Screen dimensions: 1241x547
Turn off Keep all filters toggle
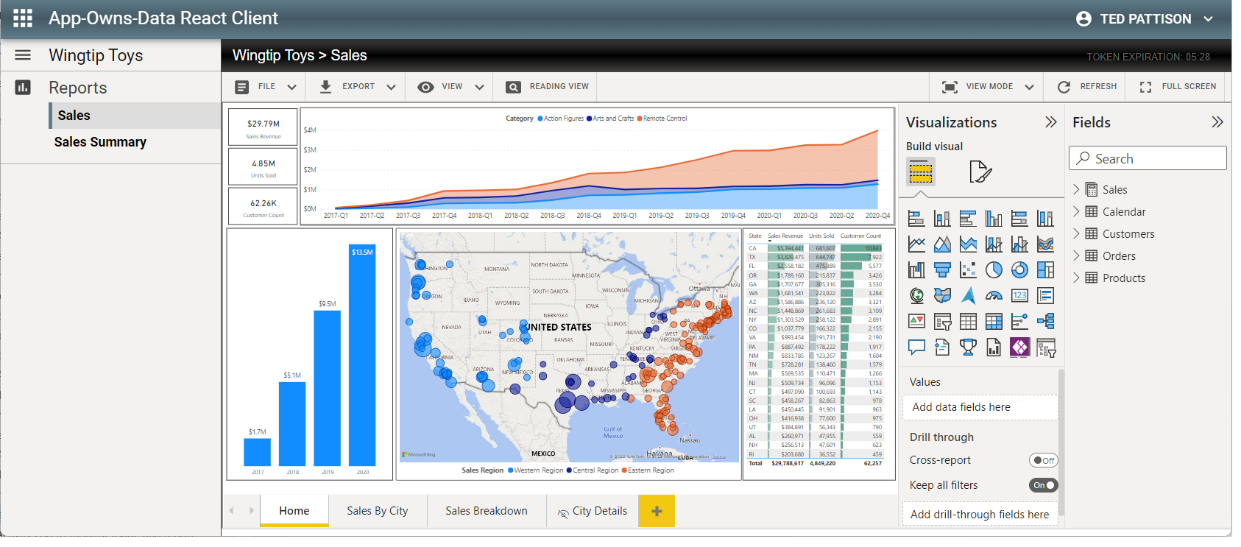click(1043, 485)
